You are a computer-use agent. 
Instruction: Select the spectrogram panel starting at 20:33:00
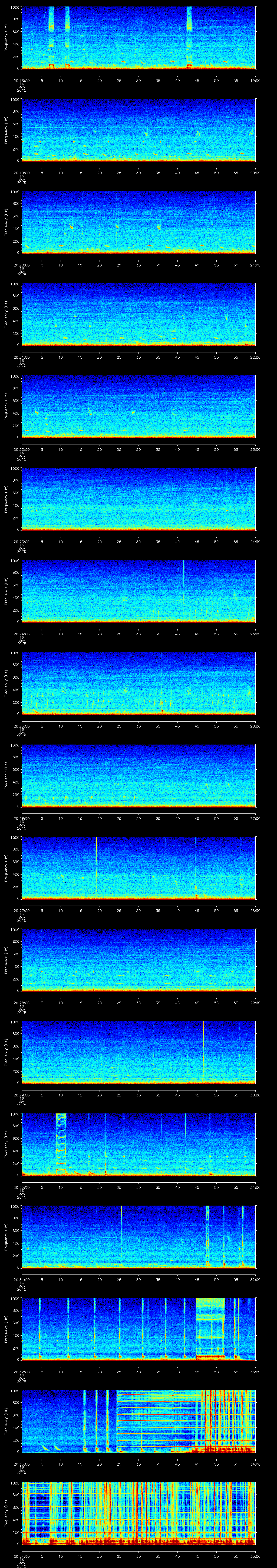click(x=138, y=1421)
